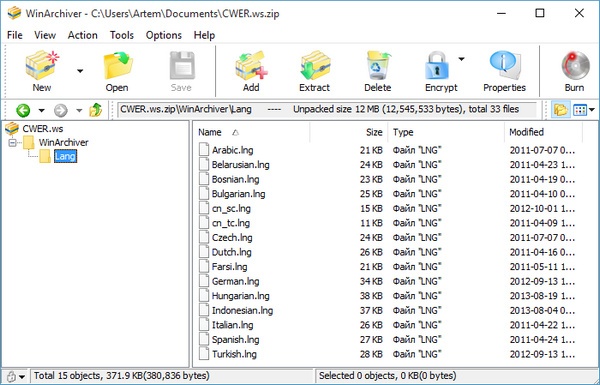Open back history dropdown arrow
This screenshot has width=600, height=385.
point(41,111)
